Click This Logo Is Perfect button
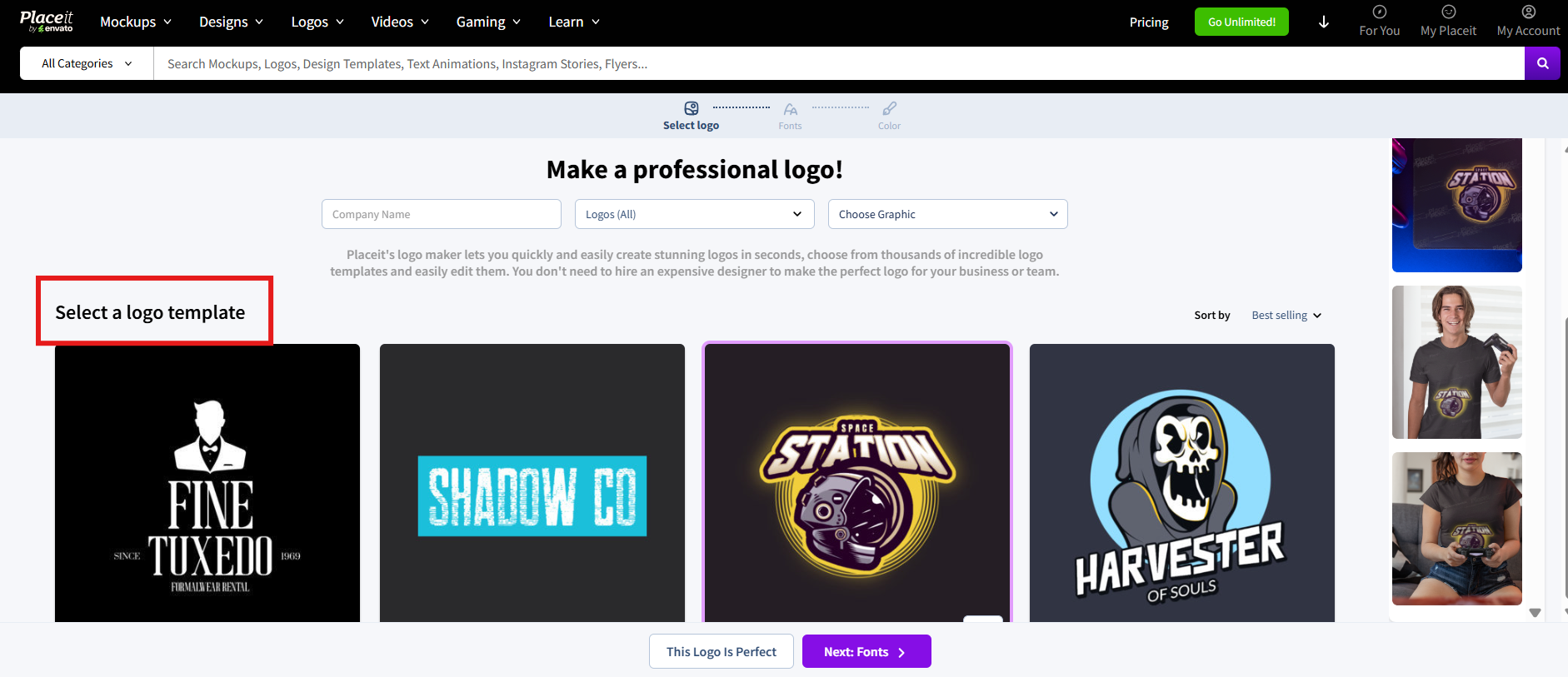 pyautogui.click(x=722, y=651)
